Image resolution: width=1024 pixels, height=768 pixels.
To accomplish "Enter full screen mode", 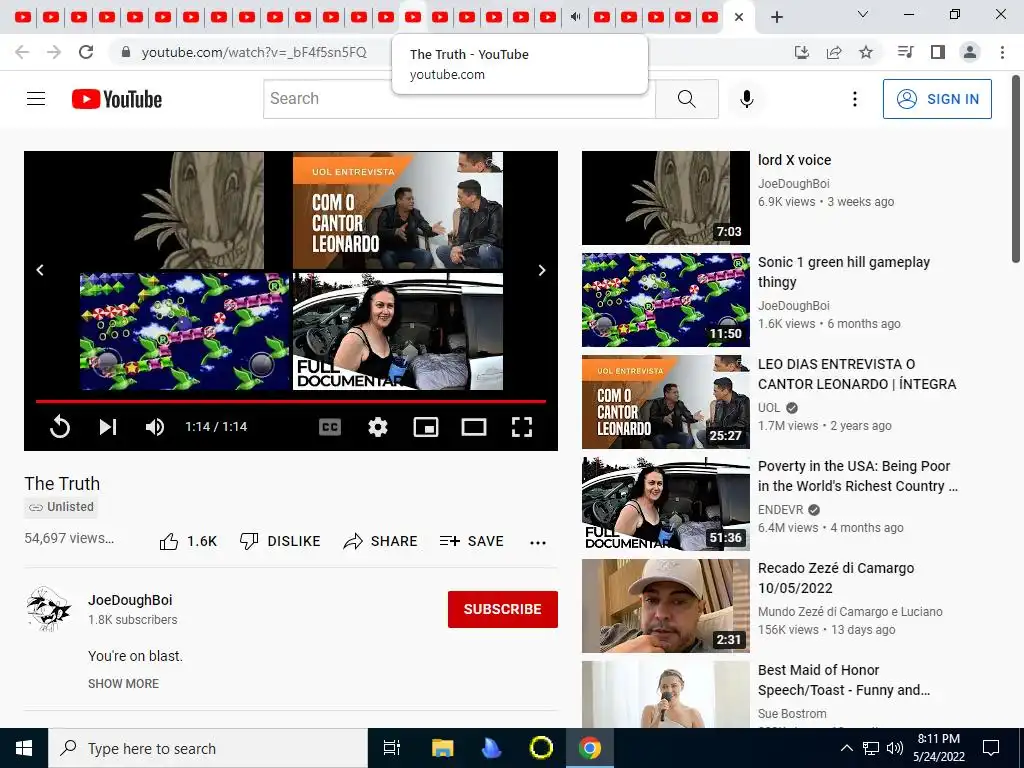I will click(522, 426).
